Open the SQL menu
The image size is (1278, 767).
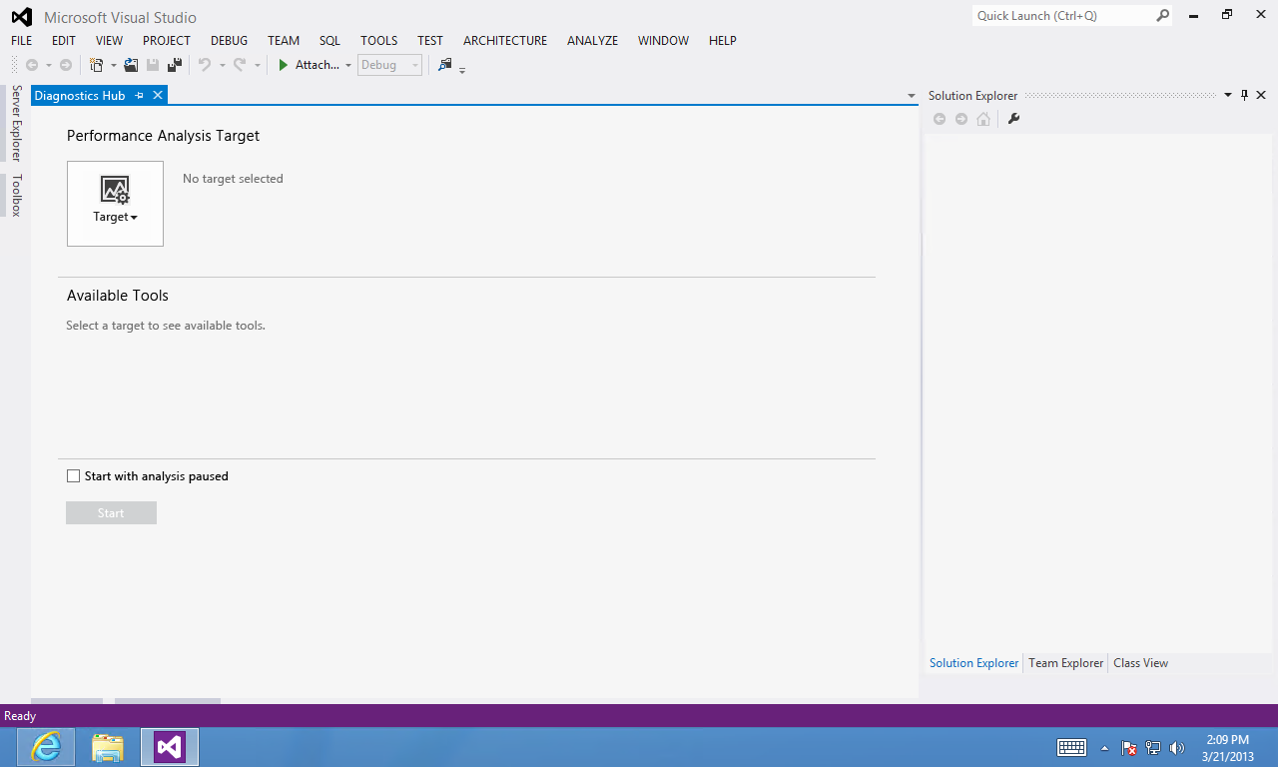click(x=330, y=41)
